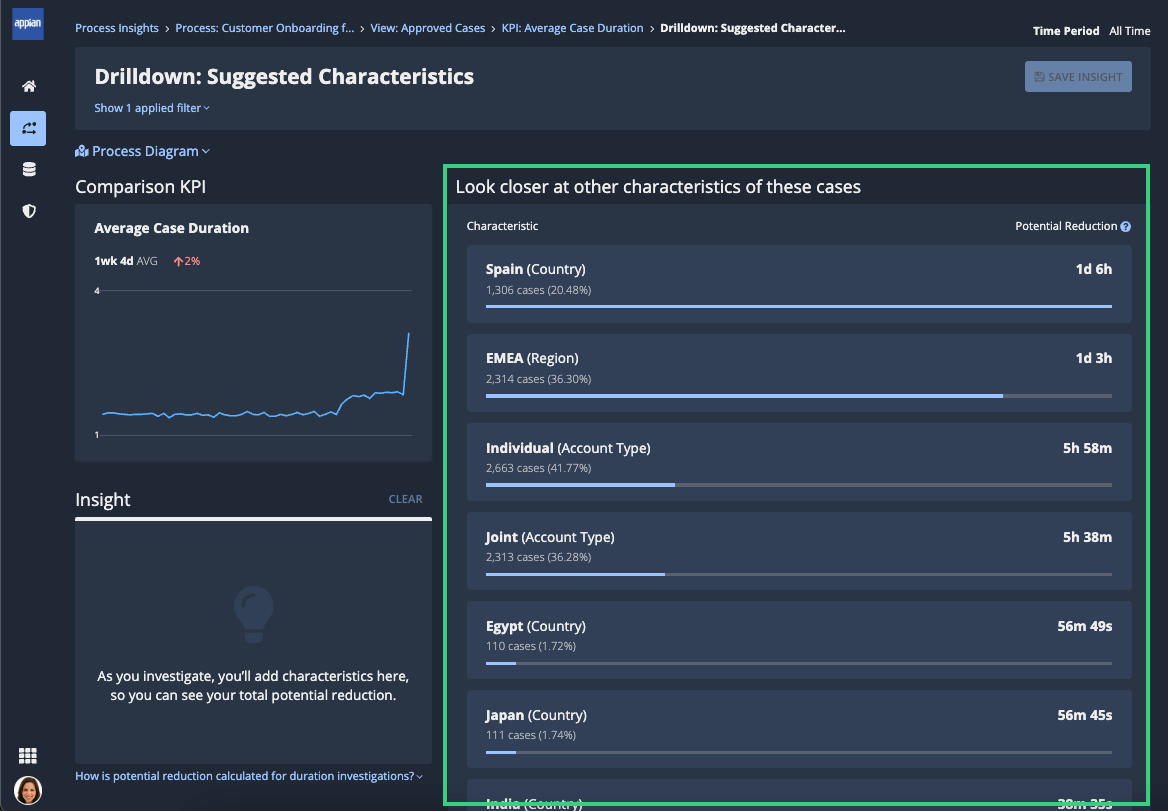Click the 5h 58m reduction value
The width and height of the screenshot is (1168, 811).
tap(1087, 448)
